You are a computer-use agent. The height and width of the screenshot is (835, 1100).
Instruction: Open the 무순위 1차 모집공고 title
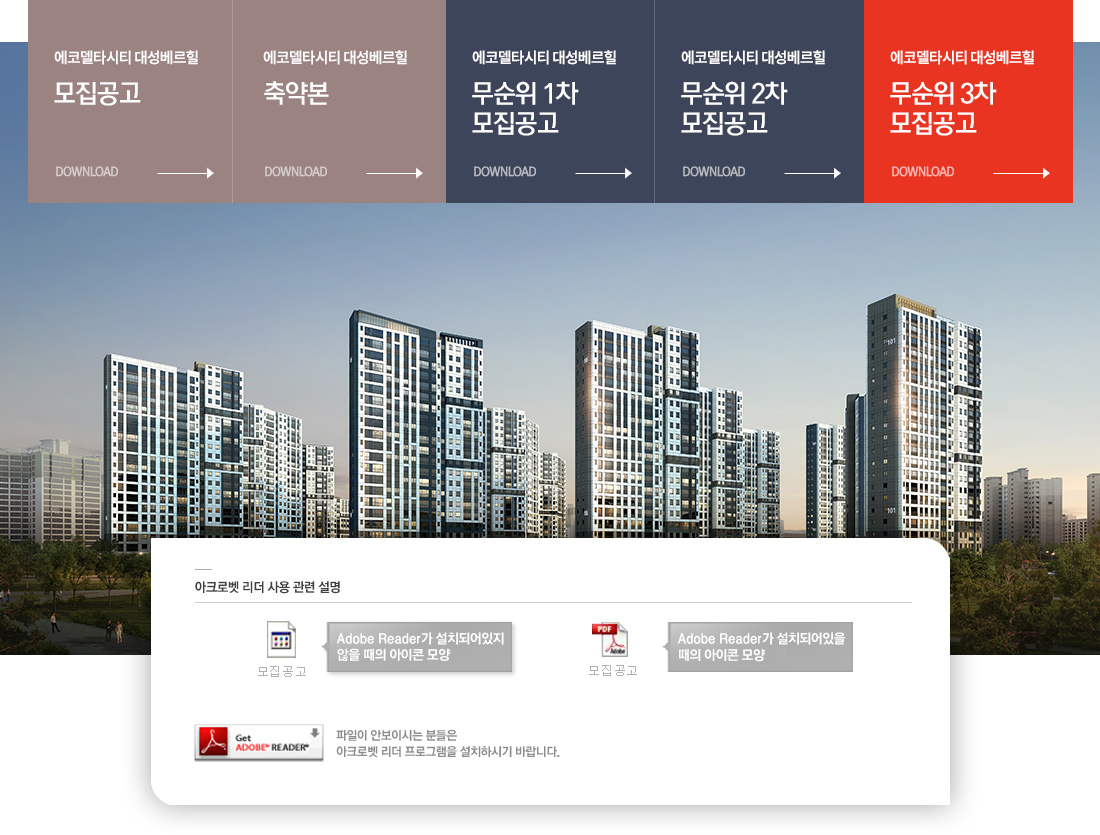524,108
